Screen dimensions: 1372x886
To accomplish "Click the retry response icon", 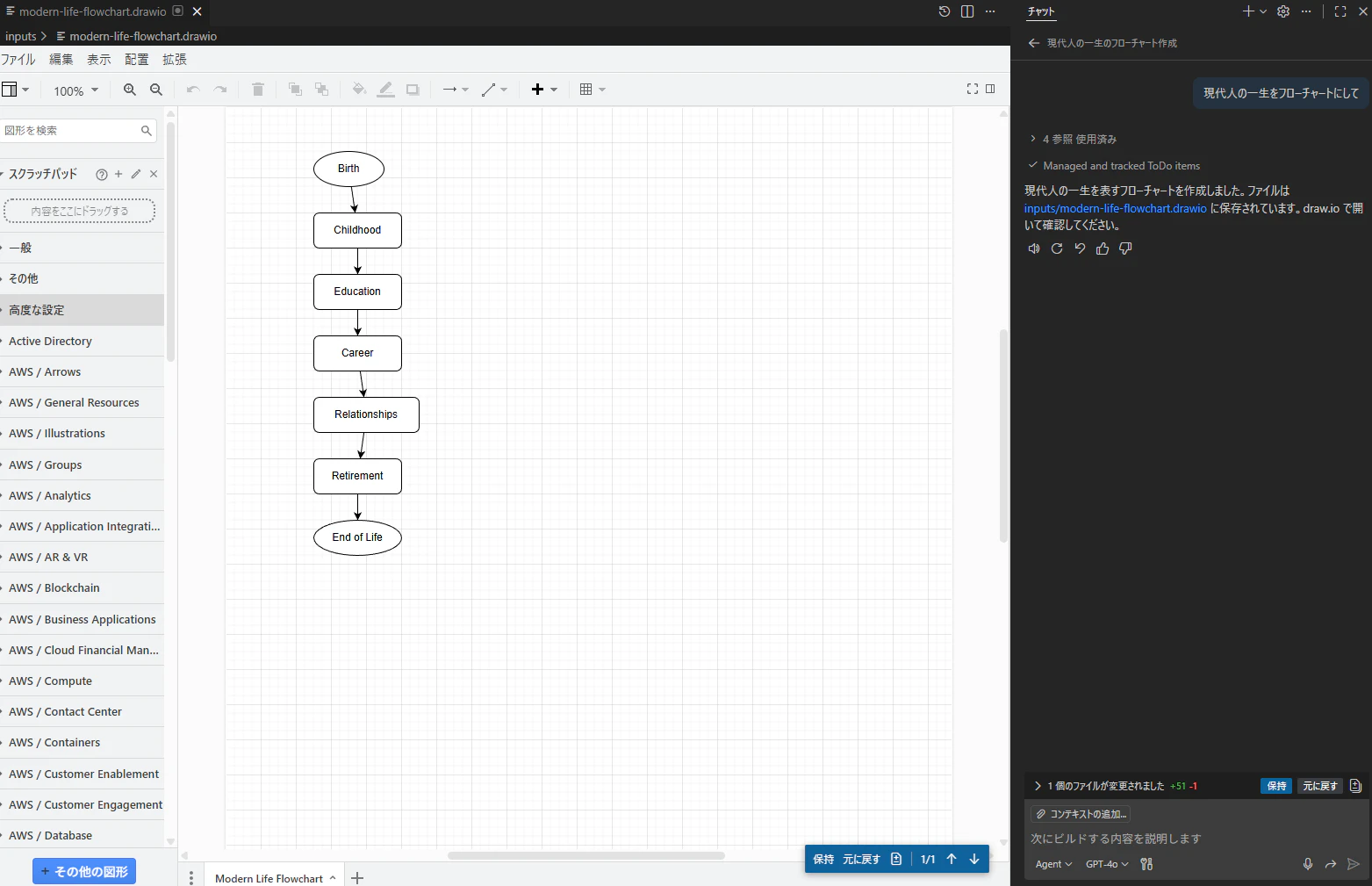I will [x=1057, y=249].
